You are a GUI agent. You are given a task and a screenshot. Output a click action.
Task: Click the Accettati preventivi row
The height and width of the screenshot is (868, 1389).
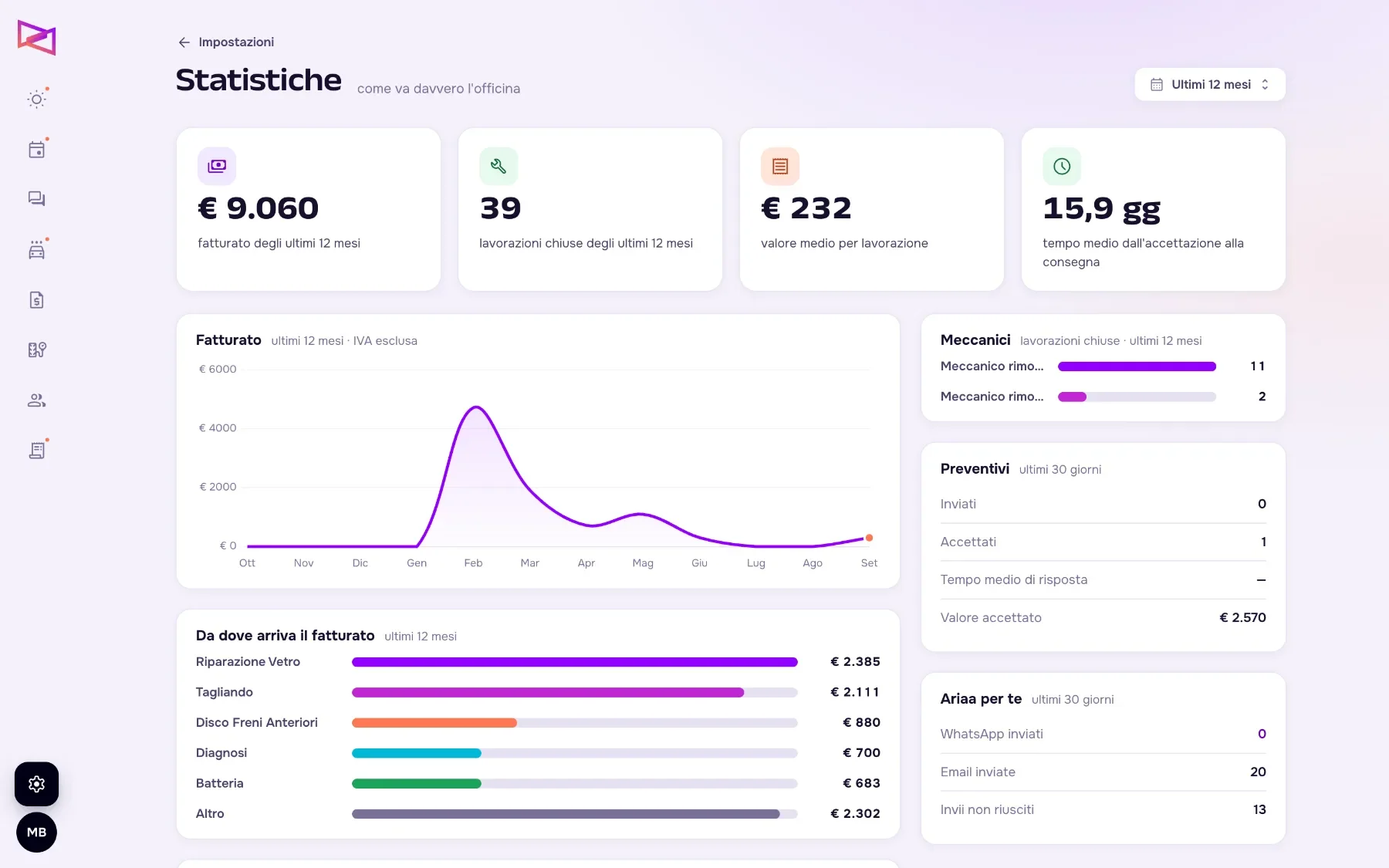pyautogui.click(x=1103, y=542)
